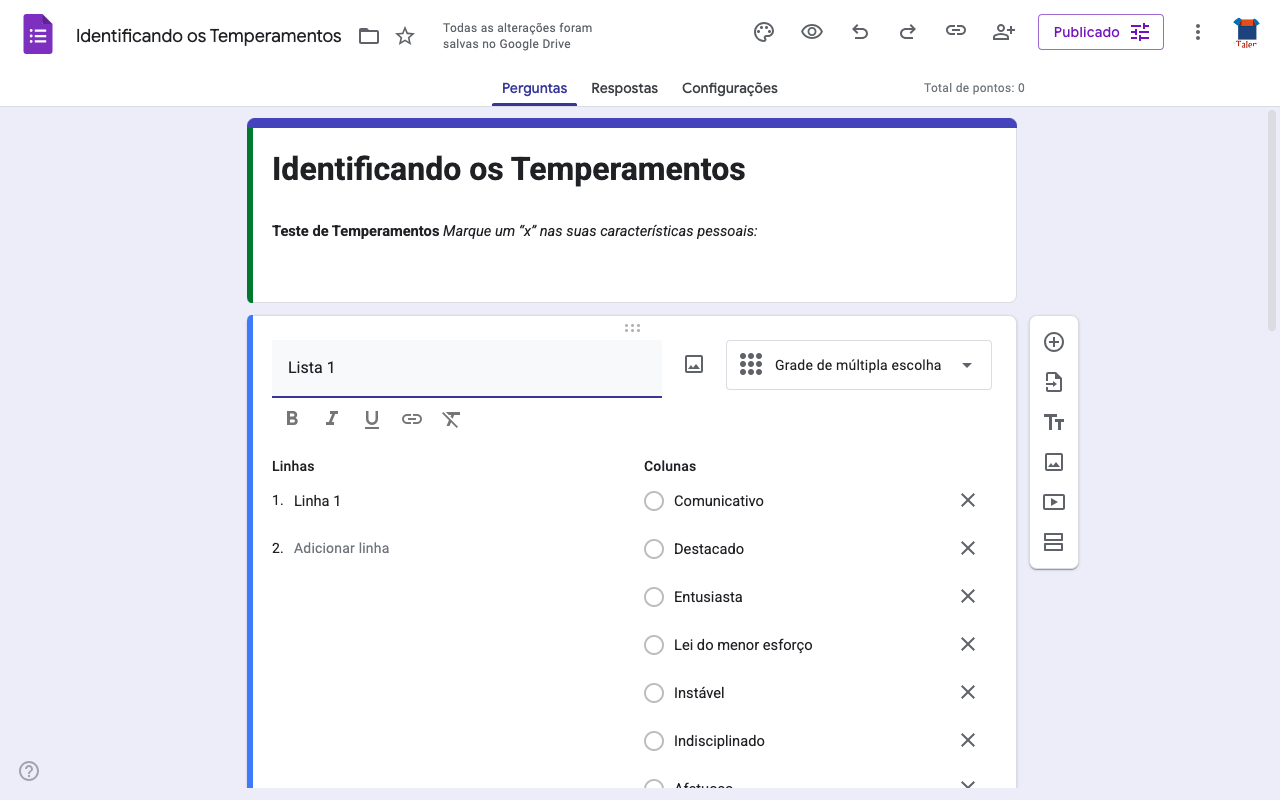The image size is (1280, 800).
Task: Click the Adicionar linha row field
Action: tap(342, 548)
